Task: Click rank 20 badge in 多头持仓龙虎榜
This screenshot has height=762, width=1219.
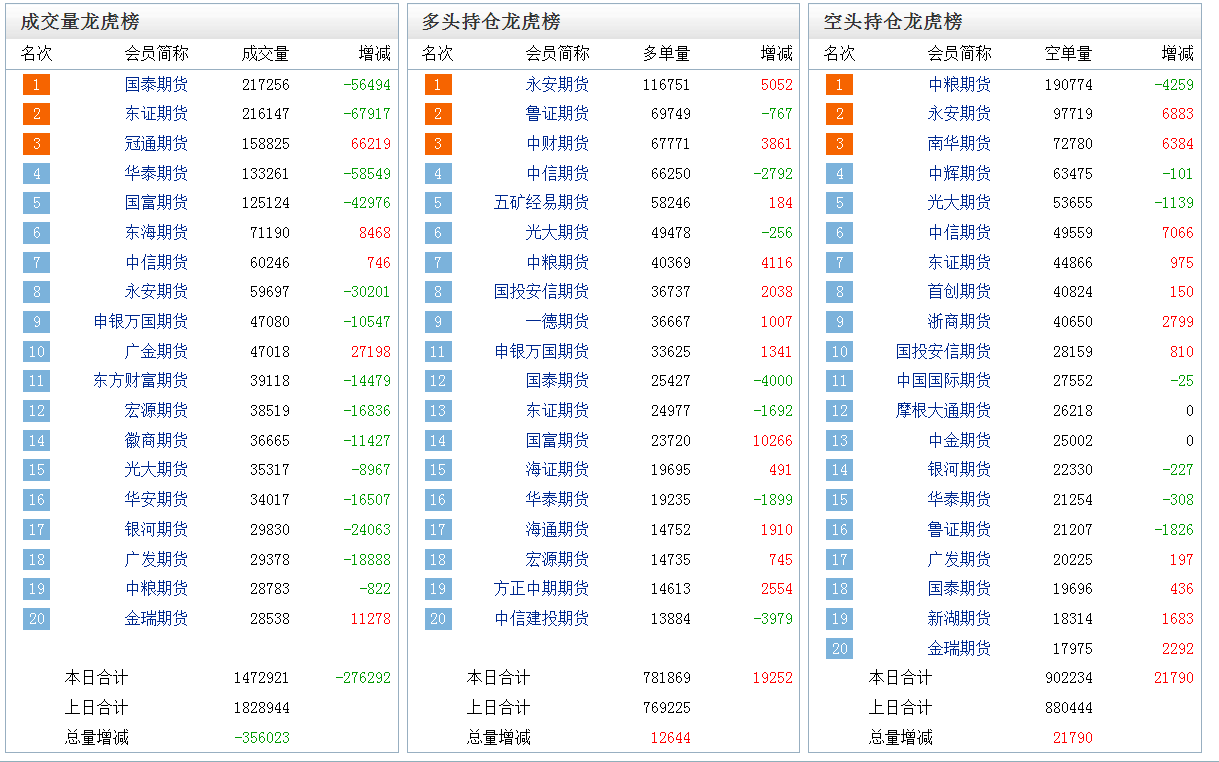Action: click(437, 619)
